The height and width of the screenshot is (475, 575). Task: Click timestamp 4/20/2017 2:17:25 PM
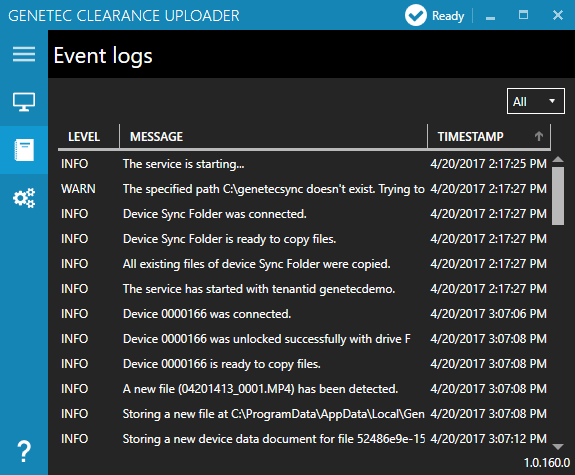coord(488,164)
